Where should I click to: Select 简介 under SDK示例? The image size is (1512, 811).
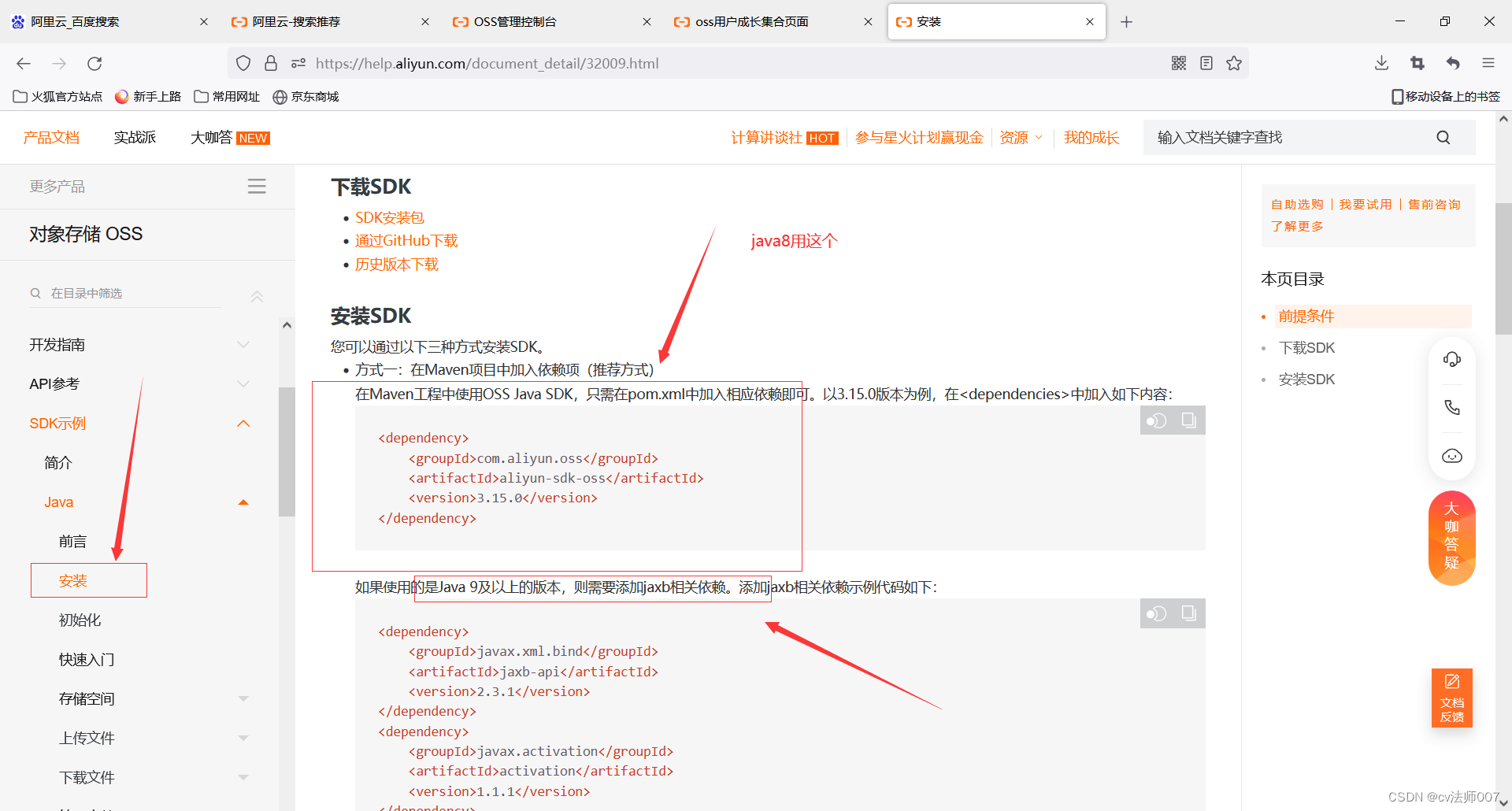coord(58,463)
